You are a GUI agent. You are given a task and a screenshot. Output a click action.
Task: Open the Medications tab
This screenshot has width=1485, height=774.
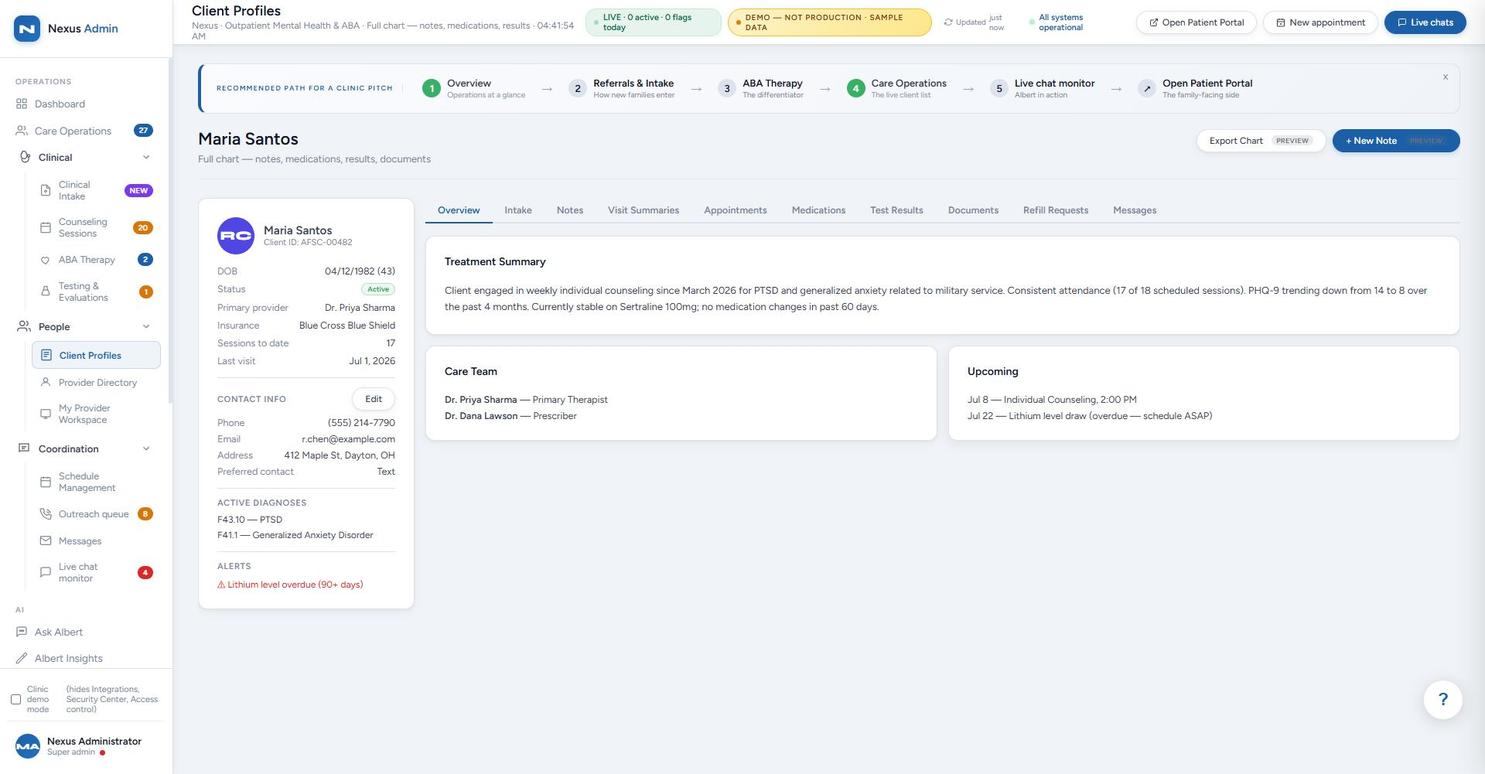(819, 210)
